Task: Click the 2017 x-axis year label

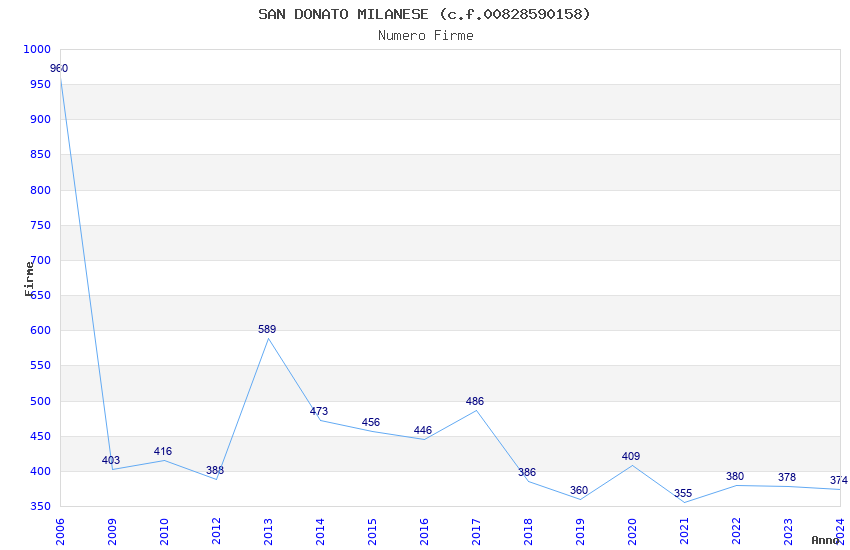Action: [476, 531]
